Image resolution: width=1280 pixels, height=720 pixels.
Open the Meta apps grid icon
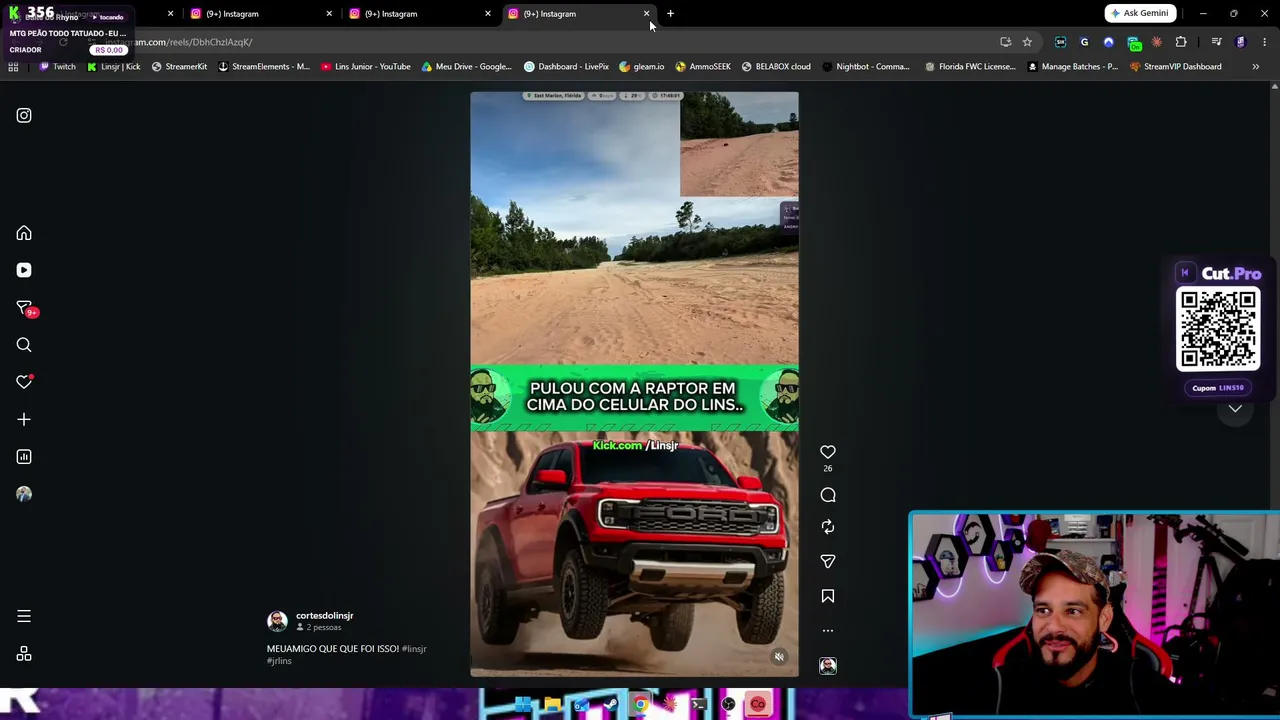click(x=24, y=654)
